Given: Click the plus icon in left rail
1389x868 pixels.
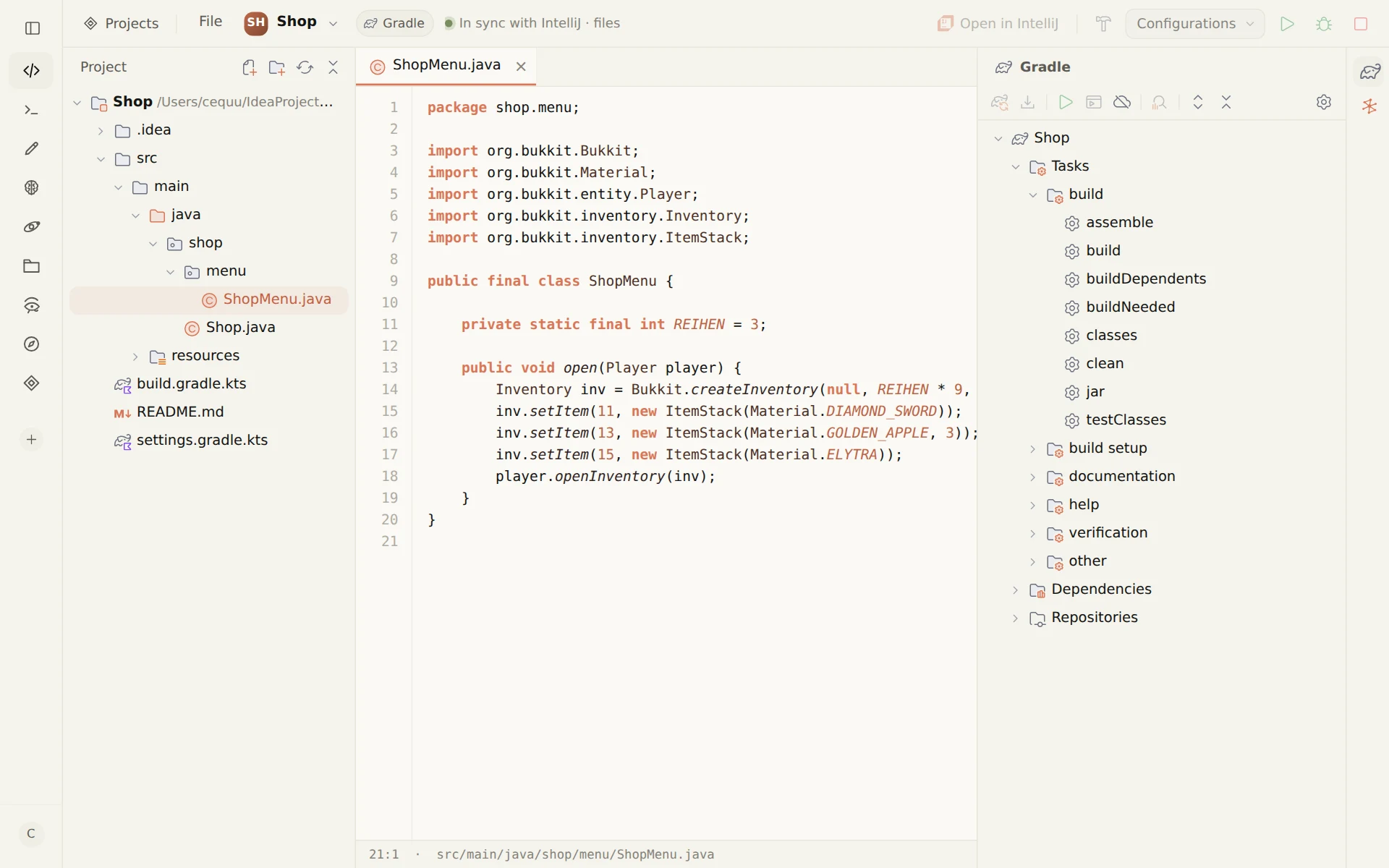Looking at the screenshot, I should [x=31, y=440].
